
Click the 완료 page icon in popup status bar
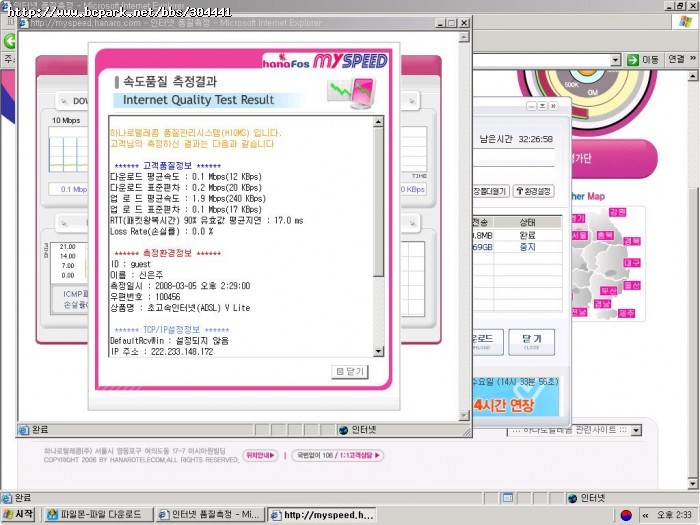tap(24, 430)
